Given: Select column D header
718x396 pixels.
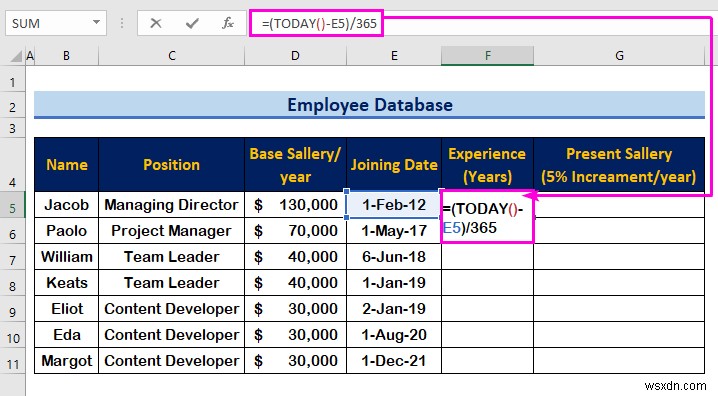Looking at the screenshot, I should click(x=295, y=56).
